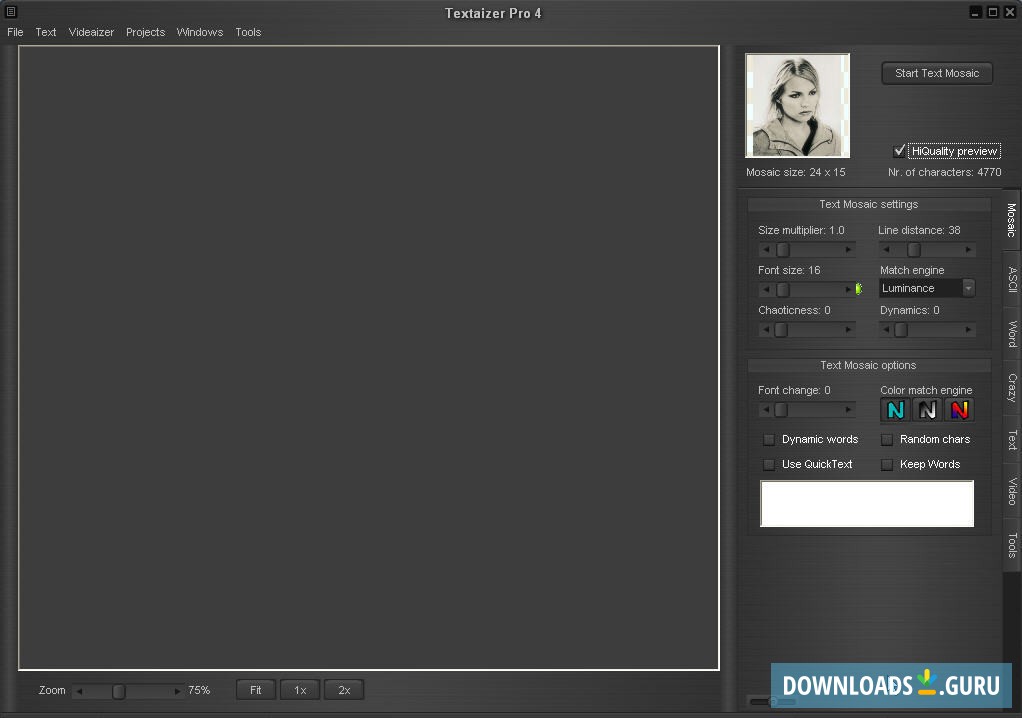This screenshot has width=1022, height=718.
Task: Increase Dynamics with right arrow
Action: tap(968, 330)
